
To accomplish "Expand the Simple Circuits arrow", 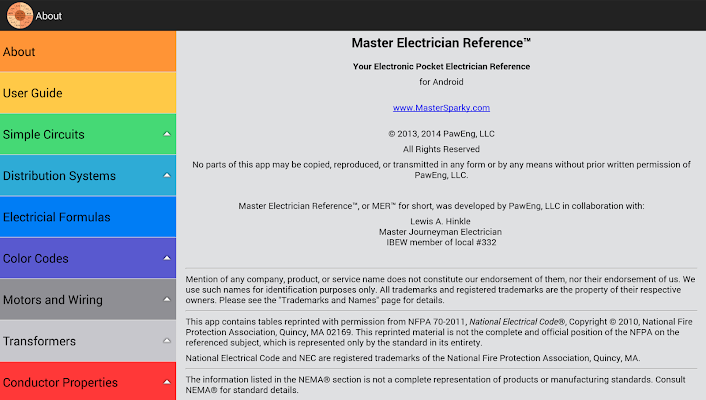I will (167, 134).
